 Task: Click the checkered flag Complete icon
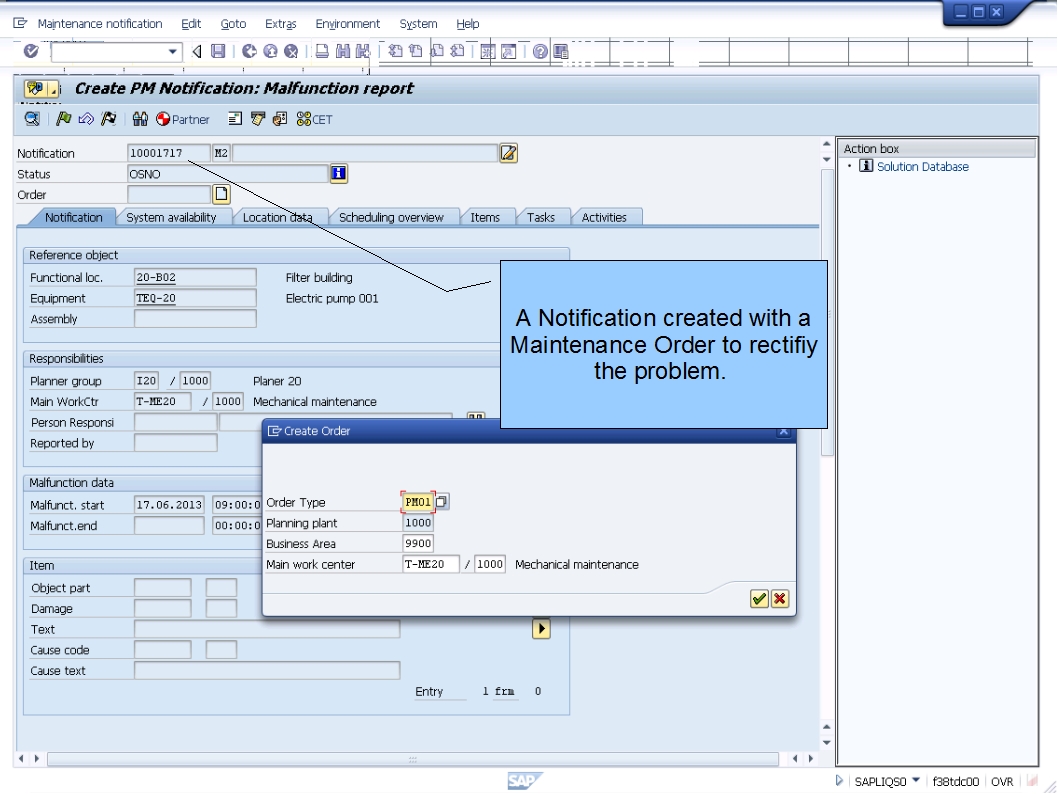108,119
